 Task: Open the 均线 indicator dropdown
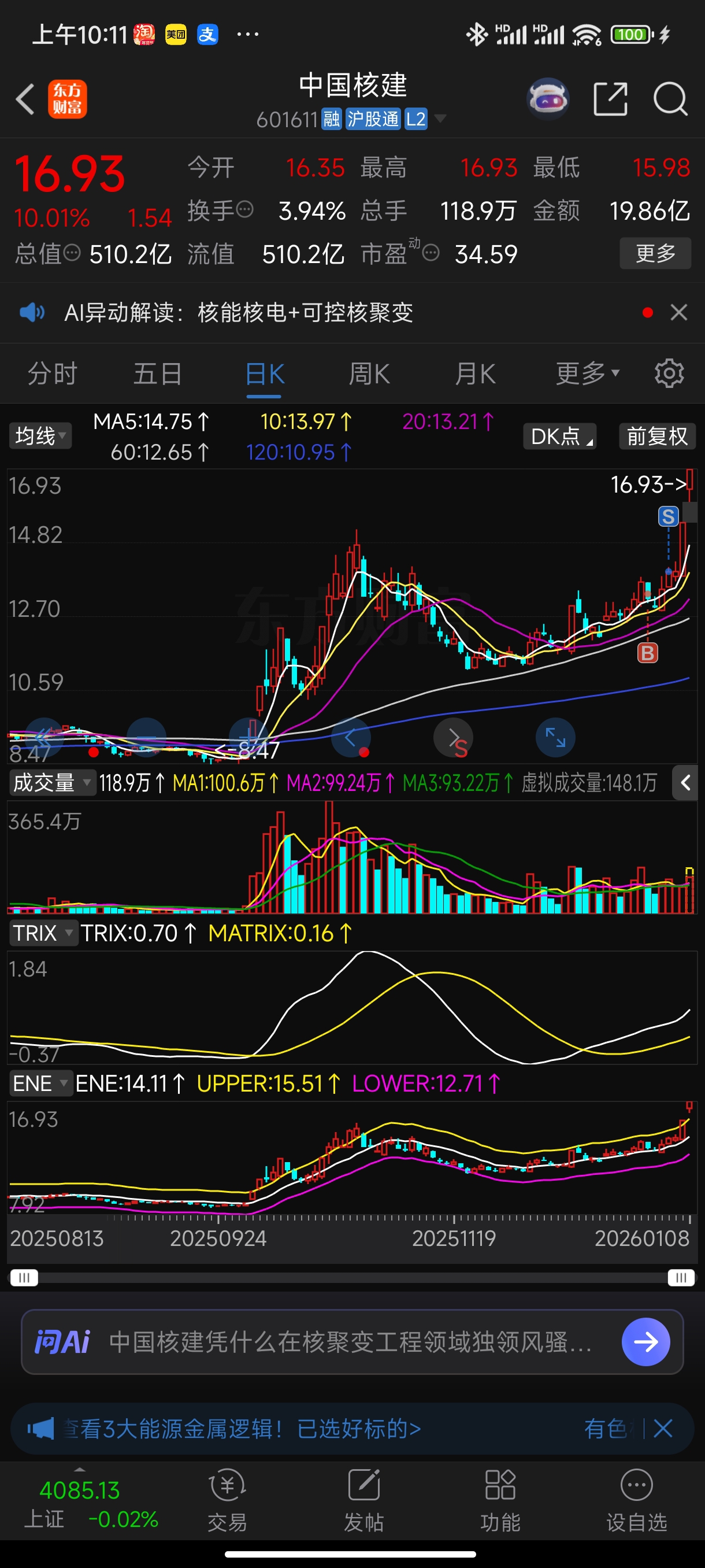point(40,436)
